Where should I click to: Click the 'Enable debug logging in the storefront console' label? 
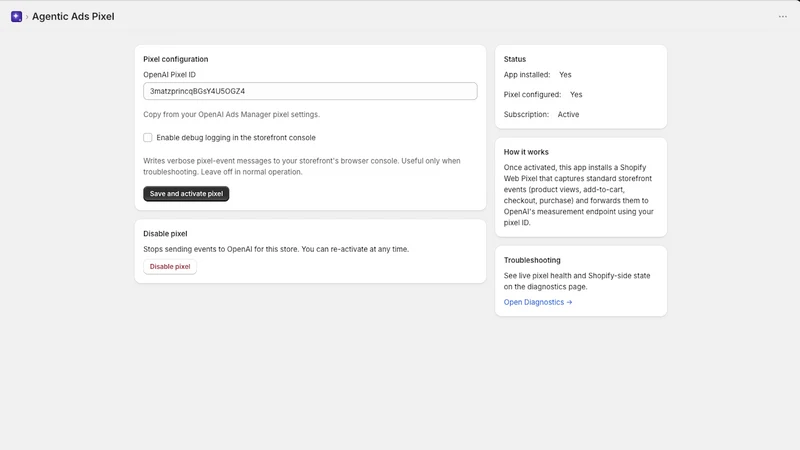236,137
